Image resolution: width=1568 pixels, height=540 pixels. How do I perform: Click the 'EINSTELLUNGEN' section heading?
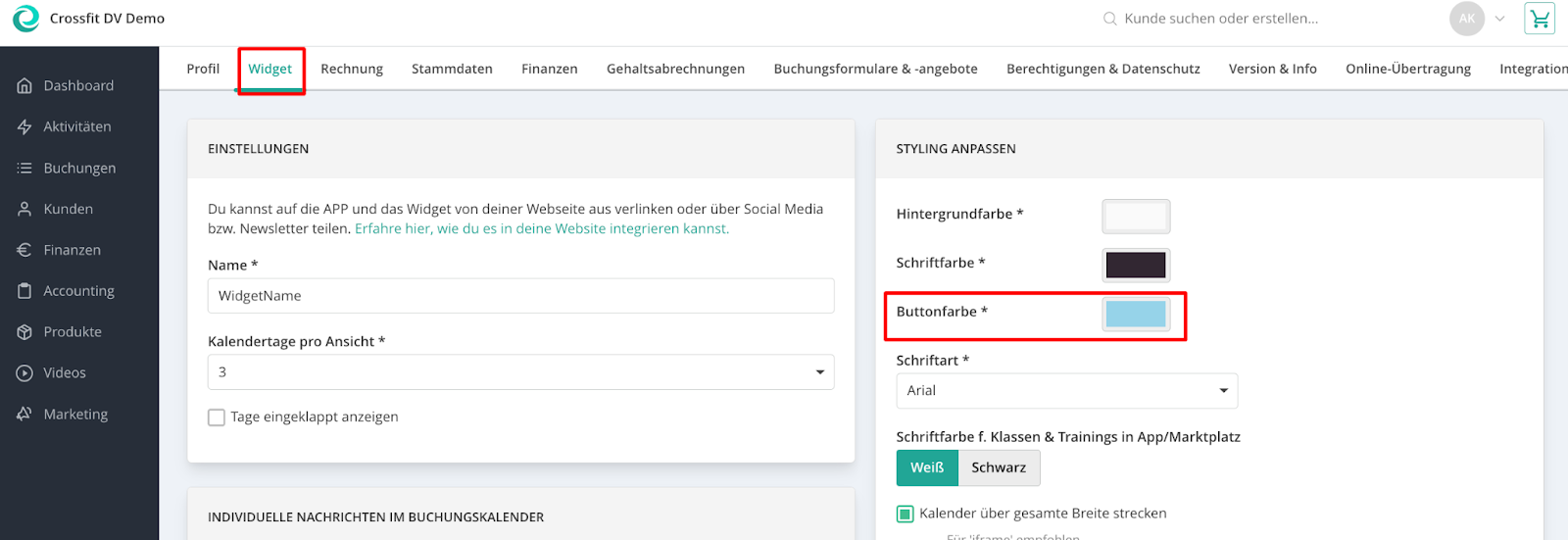click(258, 149)
